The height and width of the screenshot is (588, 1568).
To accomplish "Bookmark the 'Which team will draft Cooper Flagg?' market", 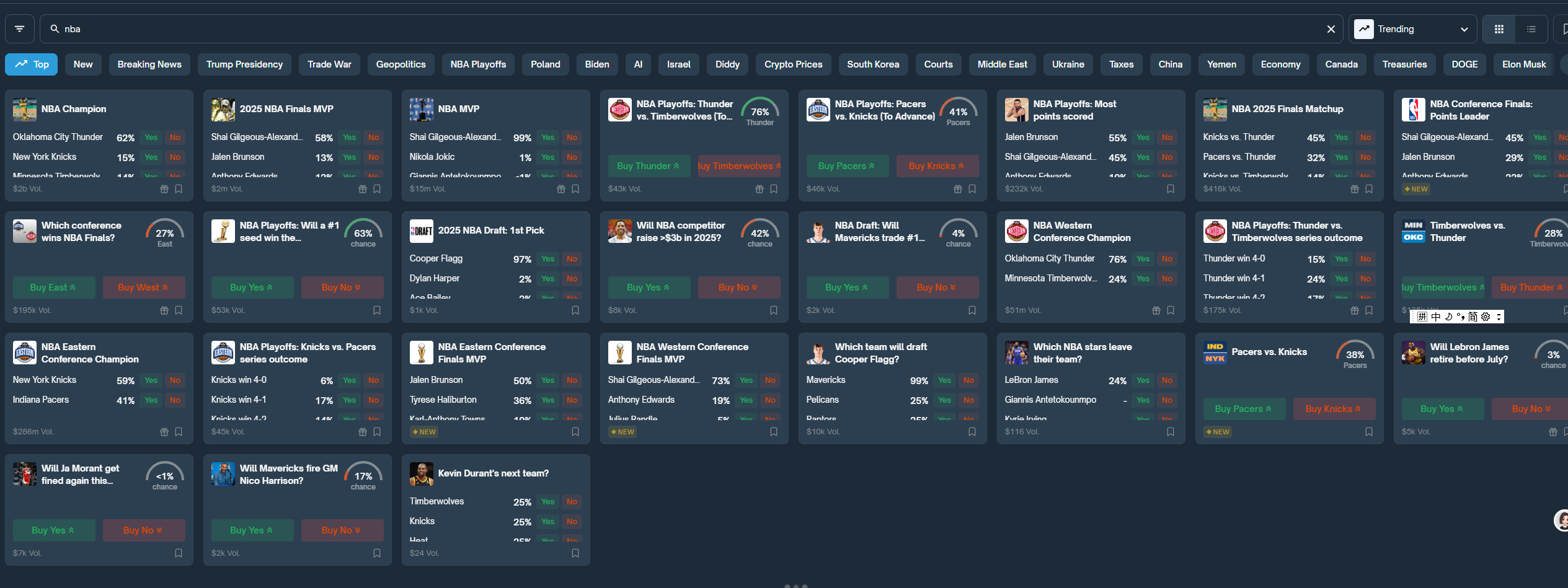I will [x=972, y=432].
